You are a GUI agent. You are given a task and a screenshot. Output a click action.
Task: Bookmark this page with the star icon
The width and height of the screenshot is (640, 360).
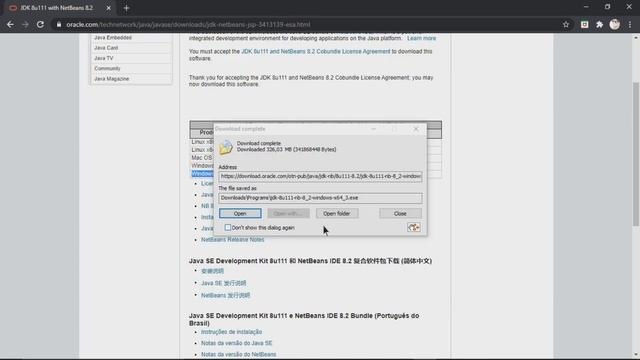pos(566,24)
